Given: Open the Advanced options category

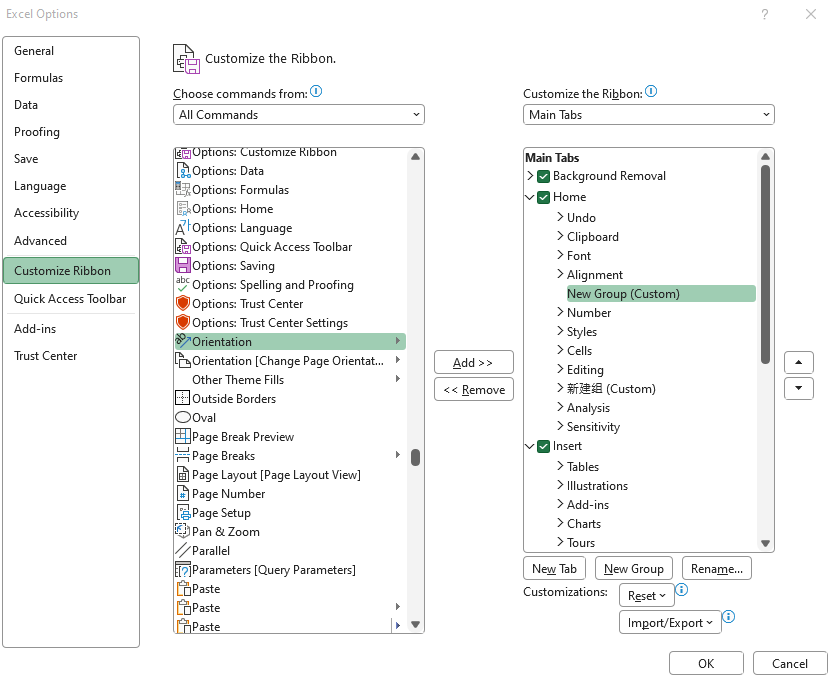Looking at the screenshot, I should point(71,241).
